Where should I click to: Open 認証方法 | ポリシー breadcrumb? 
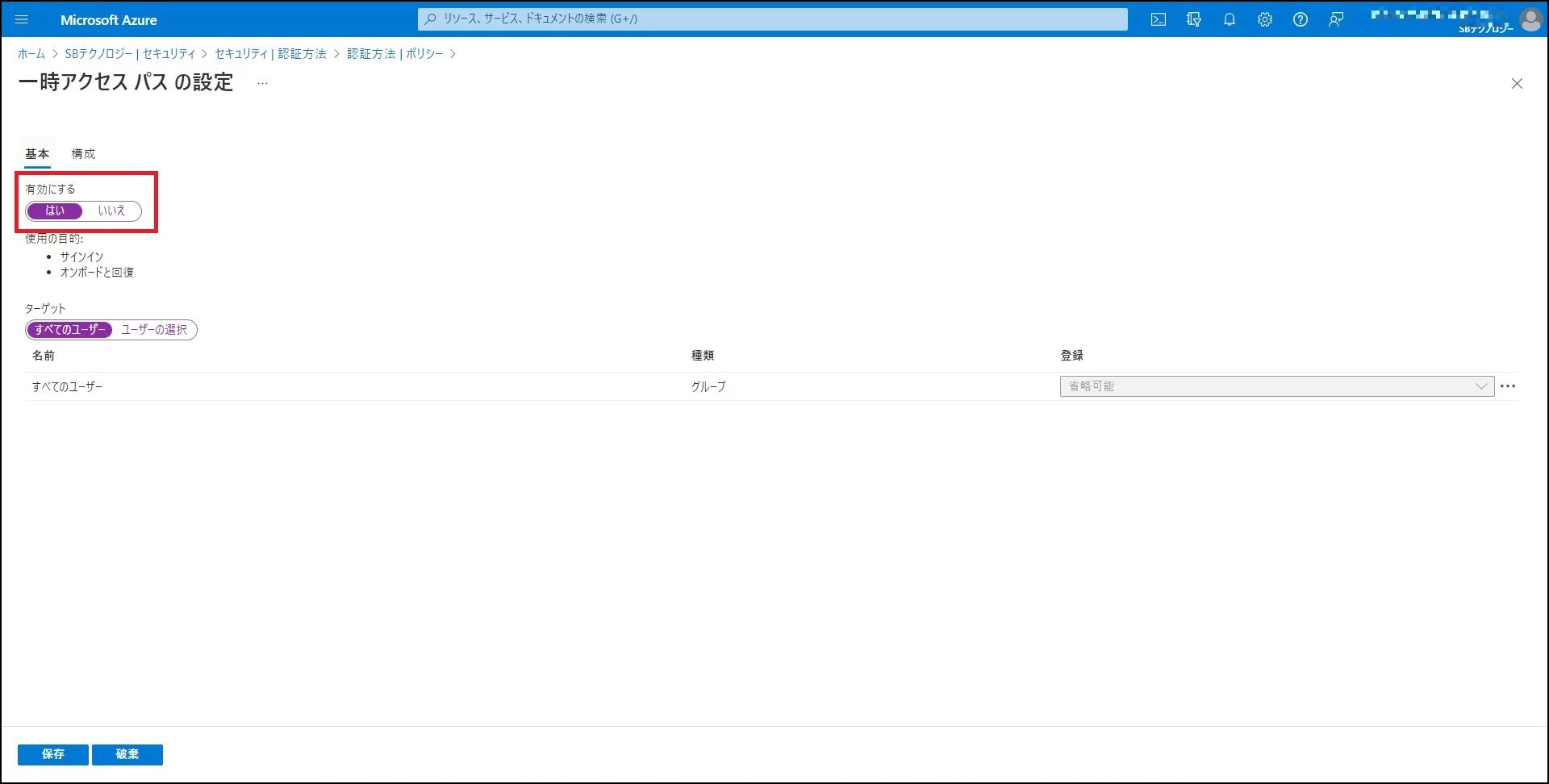[x=395, y=54]
